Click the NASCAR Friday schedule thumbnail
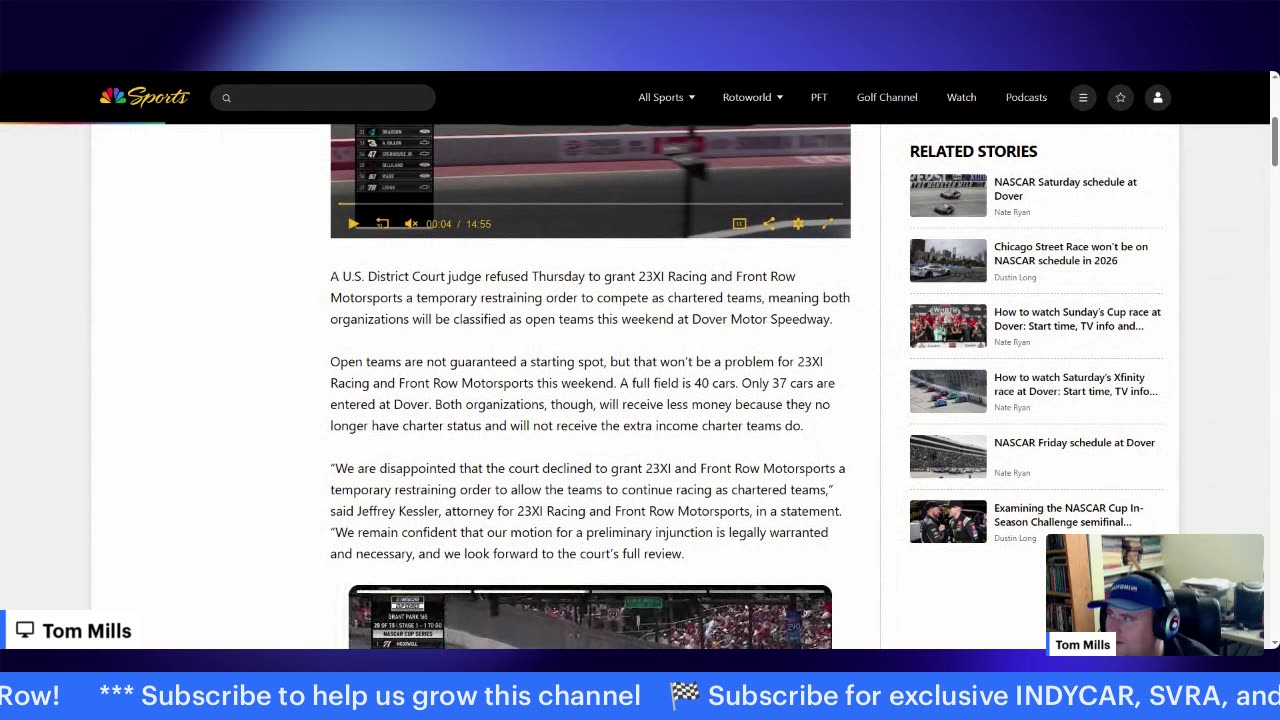The height and width of the screenshot is (720, 1280). (x=948, y=456)
